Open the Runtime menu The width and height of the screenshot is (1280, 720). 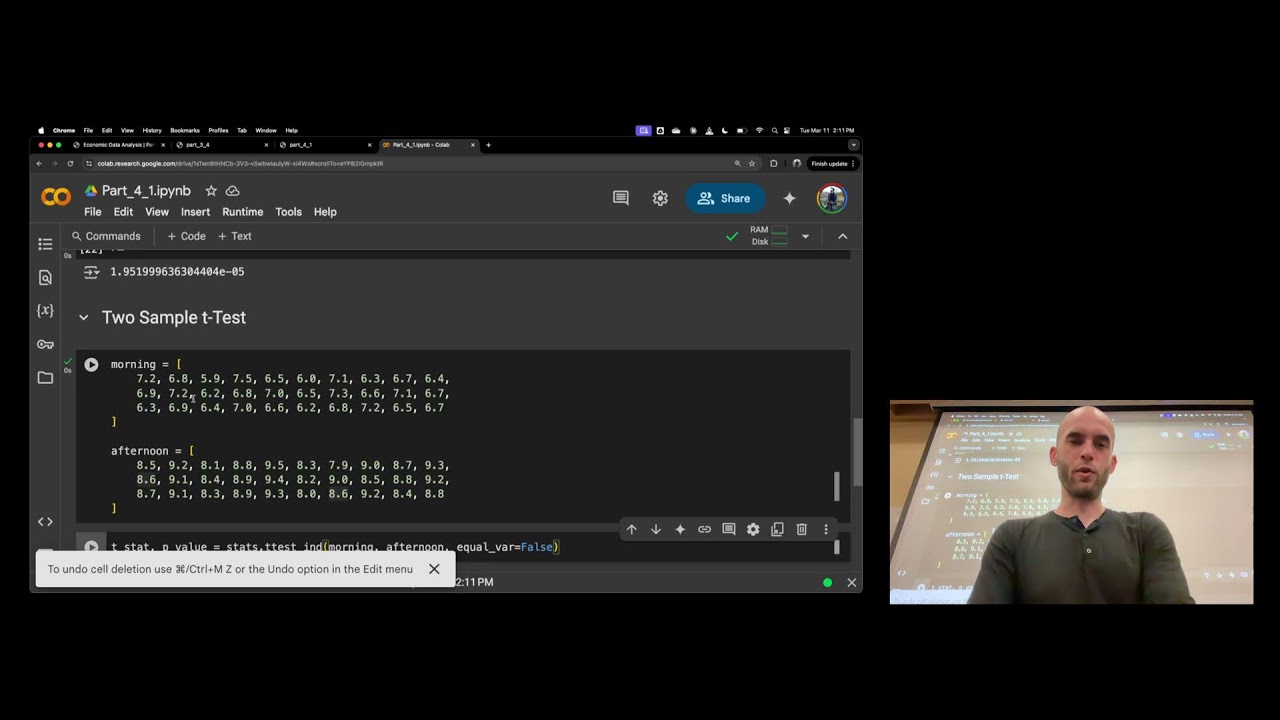point(242,212)
